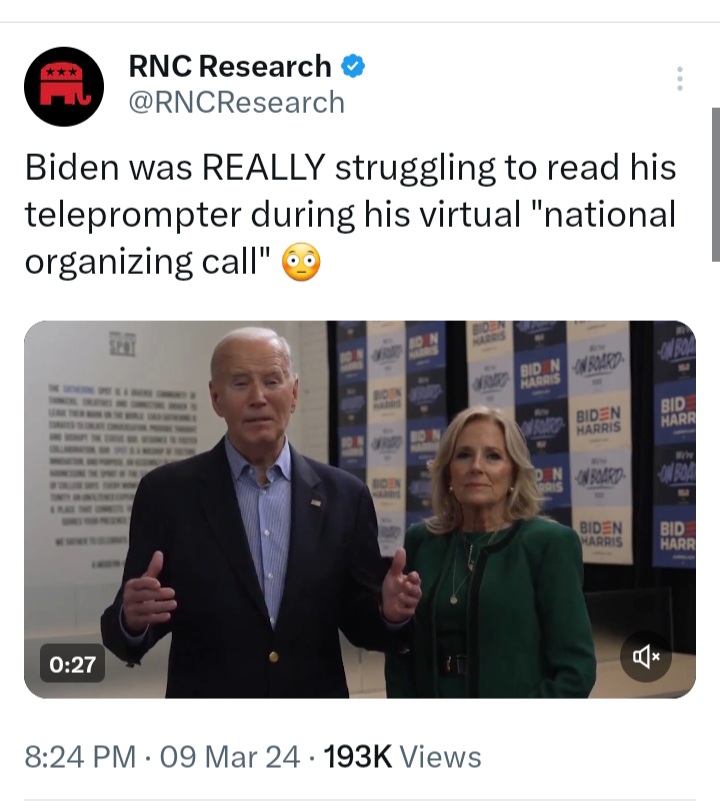
Task: Click the flushed face emoji in the tweet
Action: click(x=301, y=262)
